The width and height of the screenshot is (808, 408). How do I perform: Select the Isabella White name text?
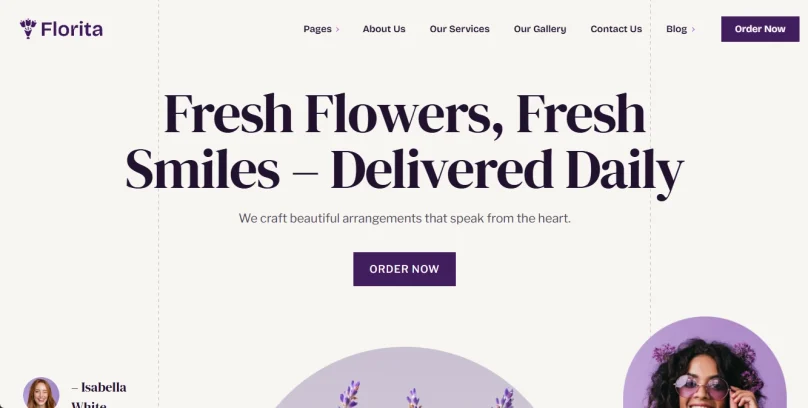click(x=99, y=394)
